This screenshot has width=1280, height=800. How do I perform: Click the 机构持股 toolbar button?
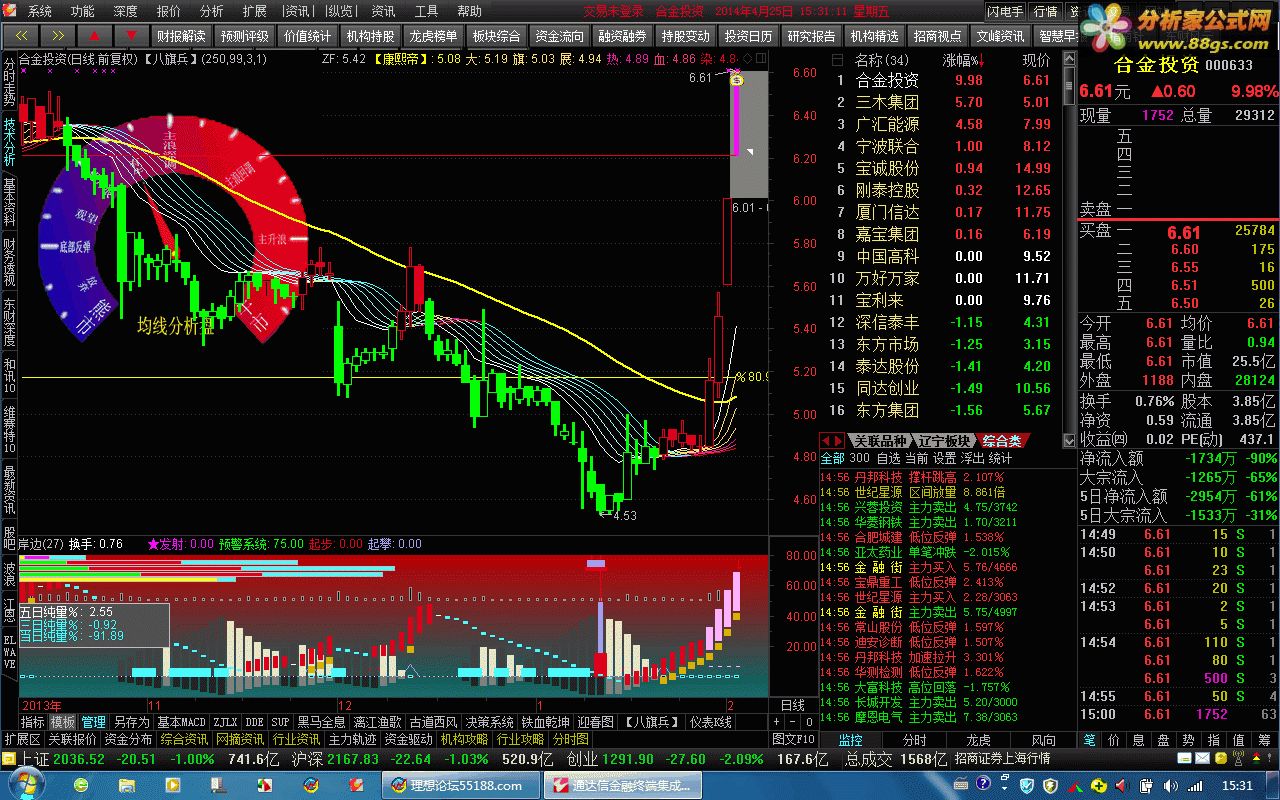click(370, 35)
